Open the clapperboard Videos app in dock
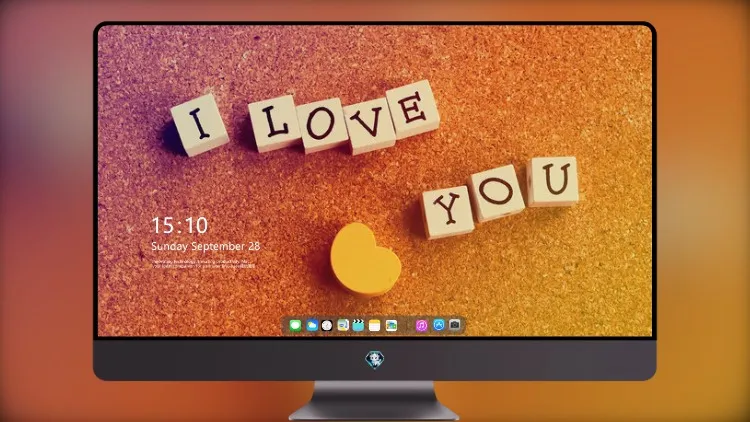 (358, 325)
